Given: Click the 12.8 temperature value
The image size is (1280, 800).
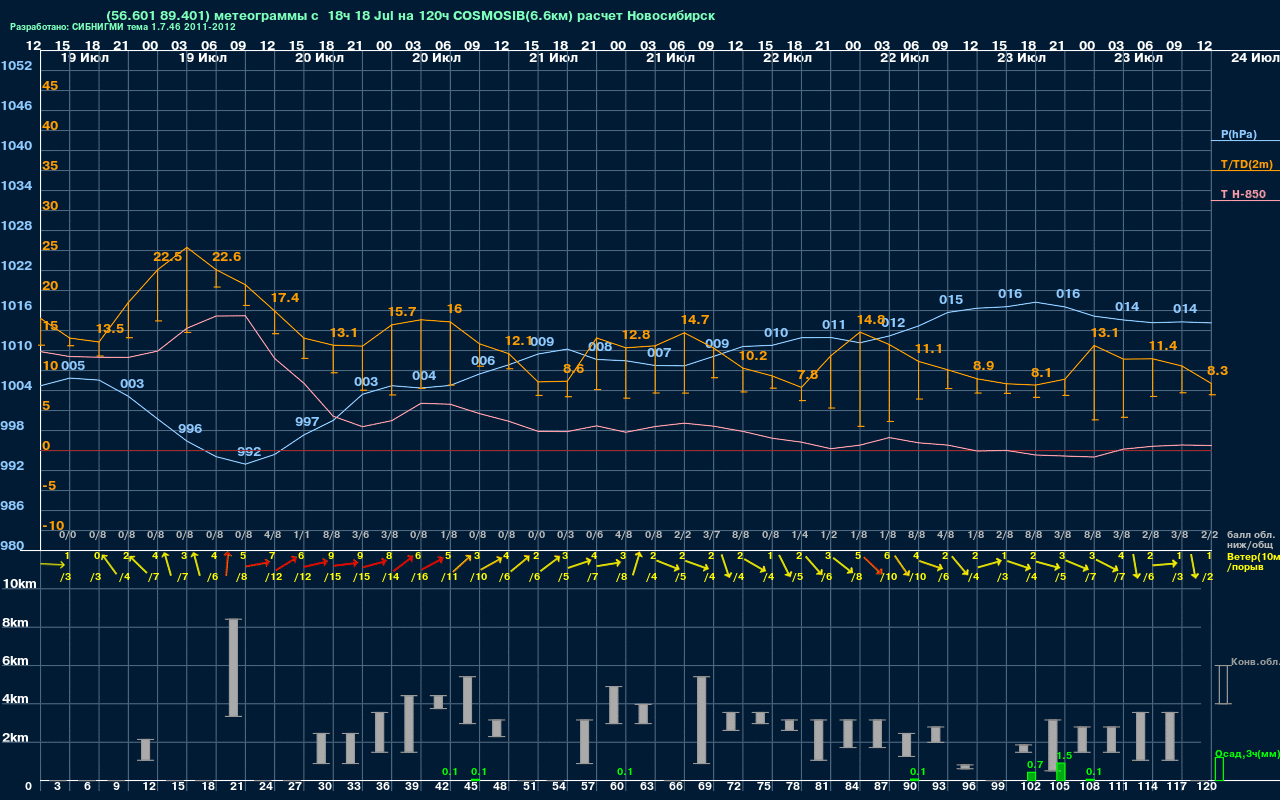Looking at the screenshot, I should (x=636, y=335).
